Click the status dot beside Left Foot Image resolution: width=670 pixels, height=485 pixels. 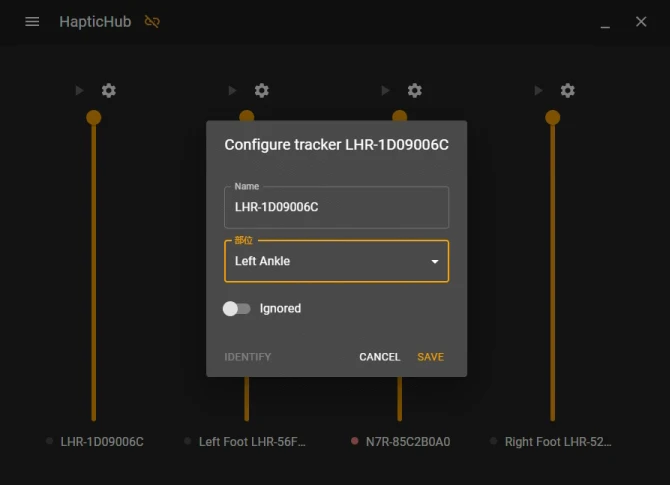pyautogui.click(x=187, y=441)
